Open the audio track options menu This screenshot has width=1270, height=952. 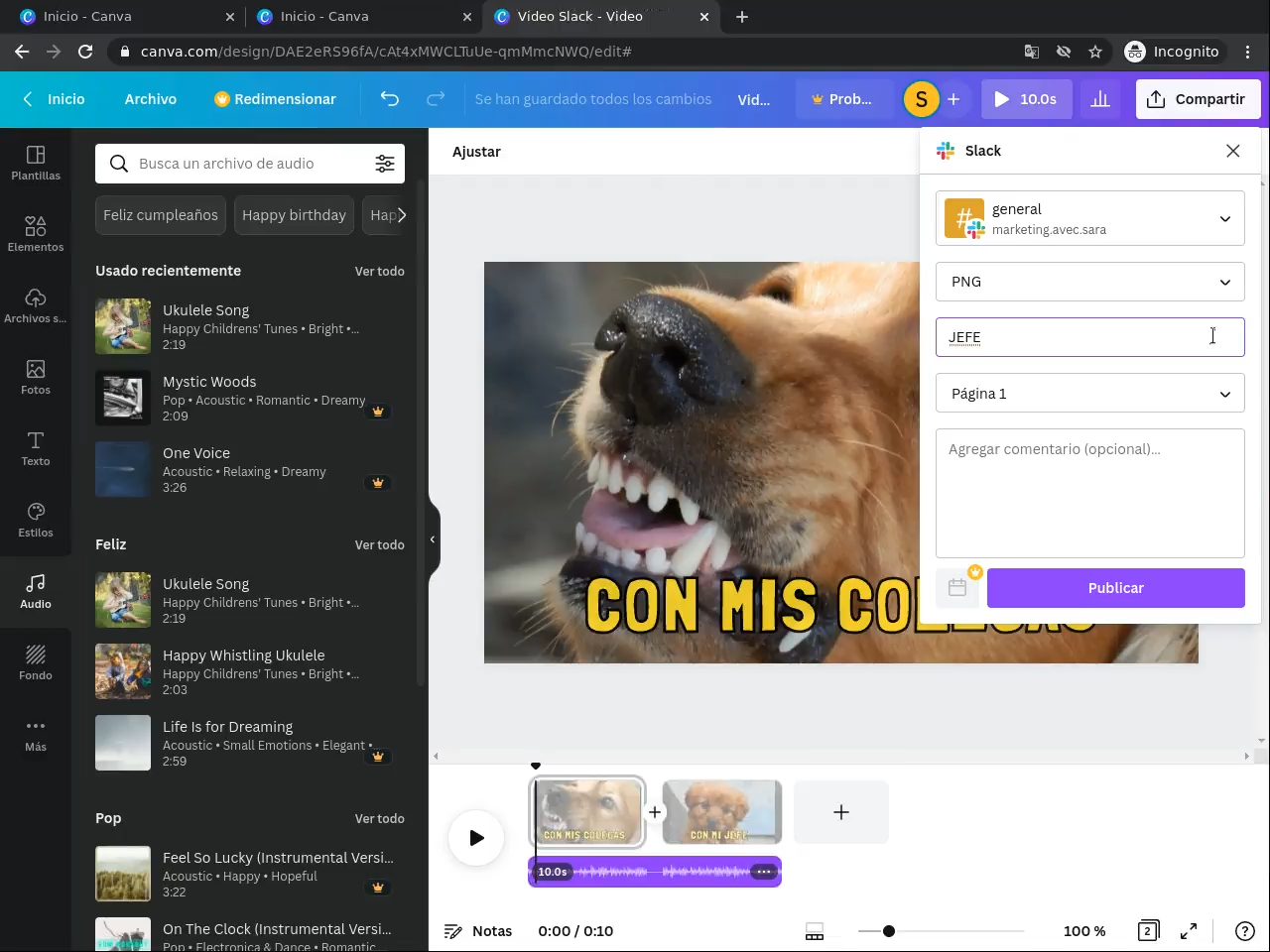tap(763, 872)
